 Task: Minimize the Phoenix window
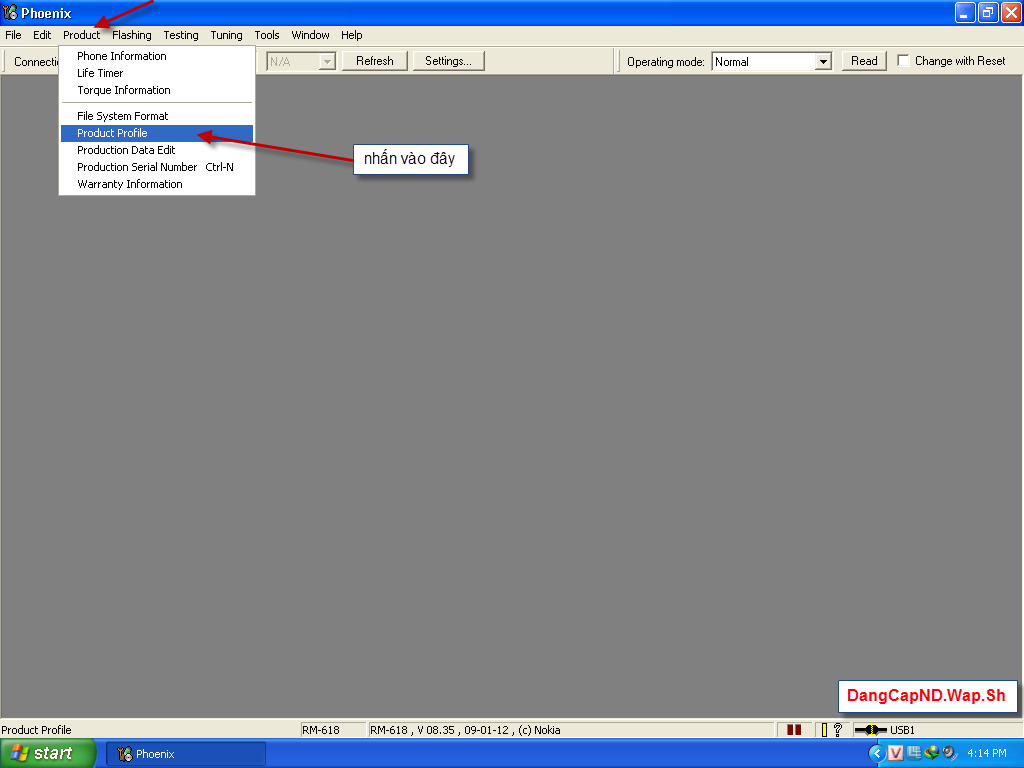tap(965, 12)
